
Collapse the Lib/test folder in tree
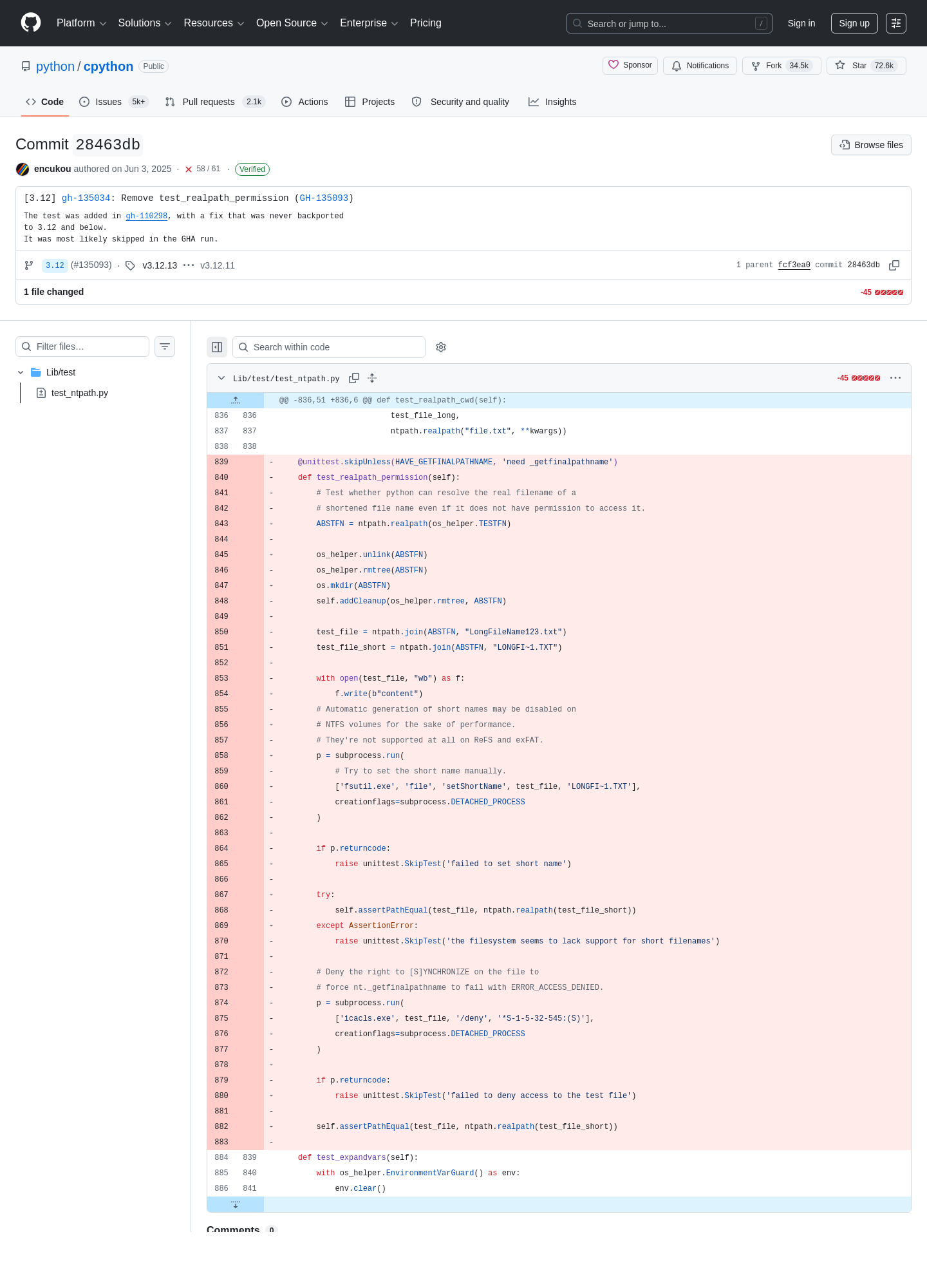tap(21, 372)
